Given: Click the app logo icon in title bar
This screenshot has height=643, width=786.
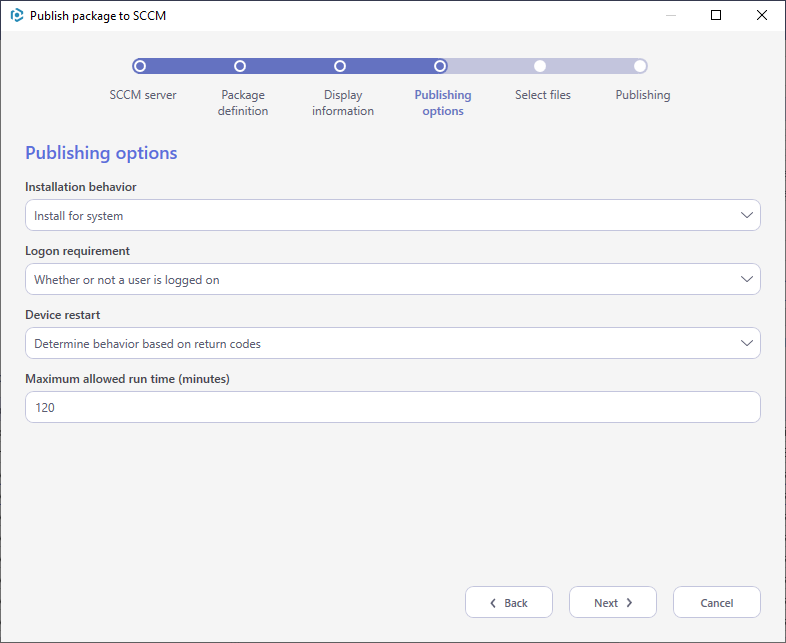Looking at the screenshot, I should tap(17, 16).
